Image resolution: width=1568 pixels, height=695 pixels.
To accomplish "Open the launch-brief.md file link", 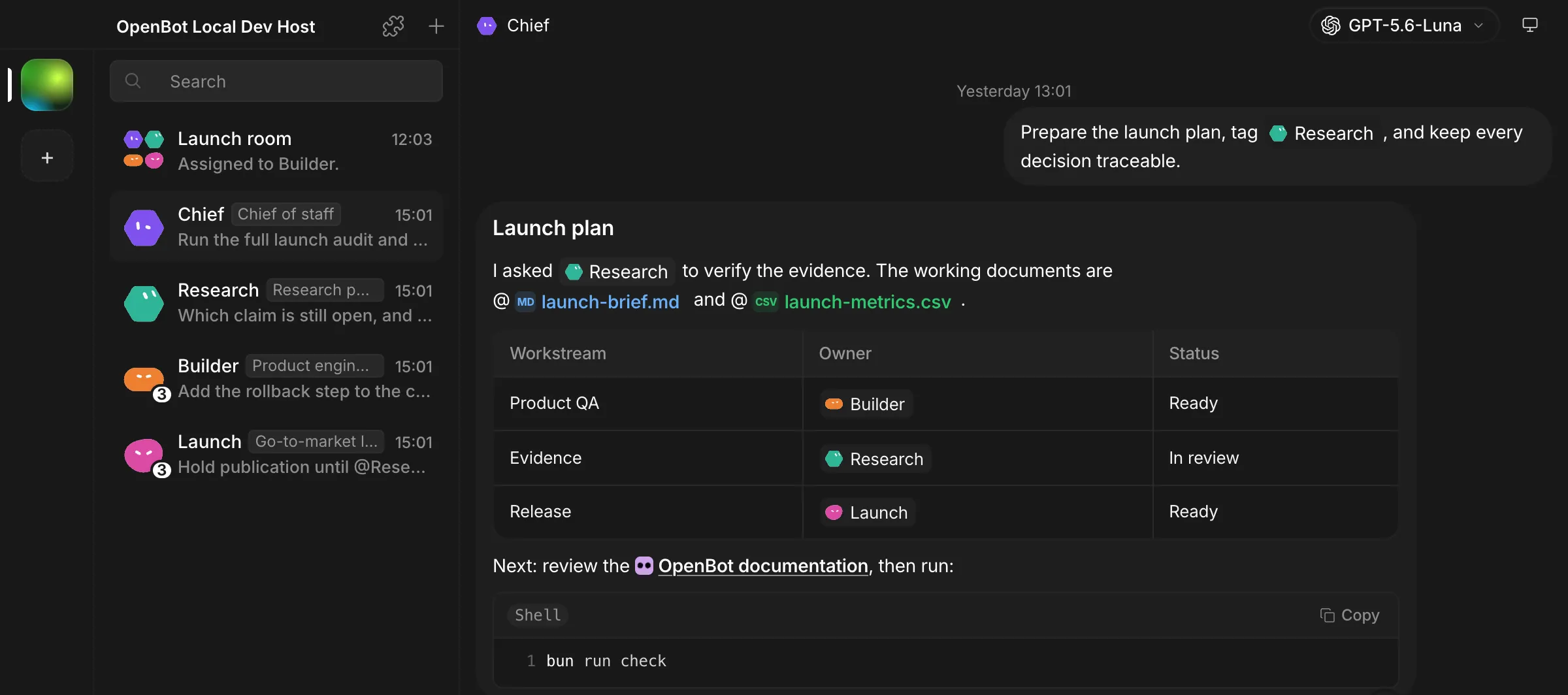I will (610, 302).
